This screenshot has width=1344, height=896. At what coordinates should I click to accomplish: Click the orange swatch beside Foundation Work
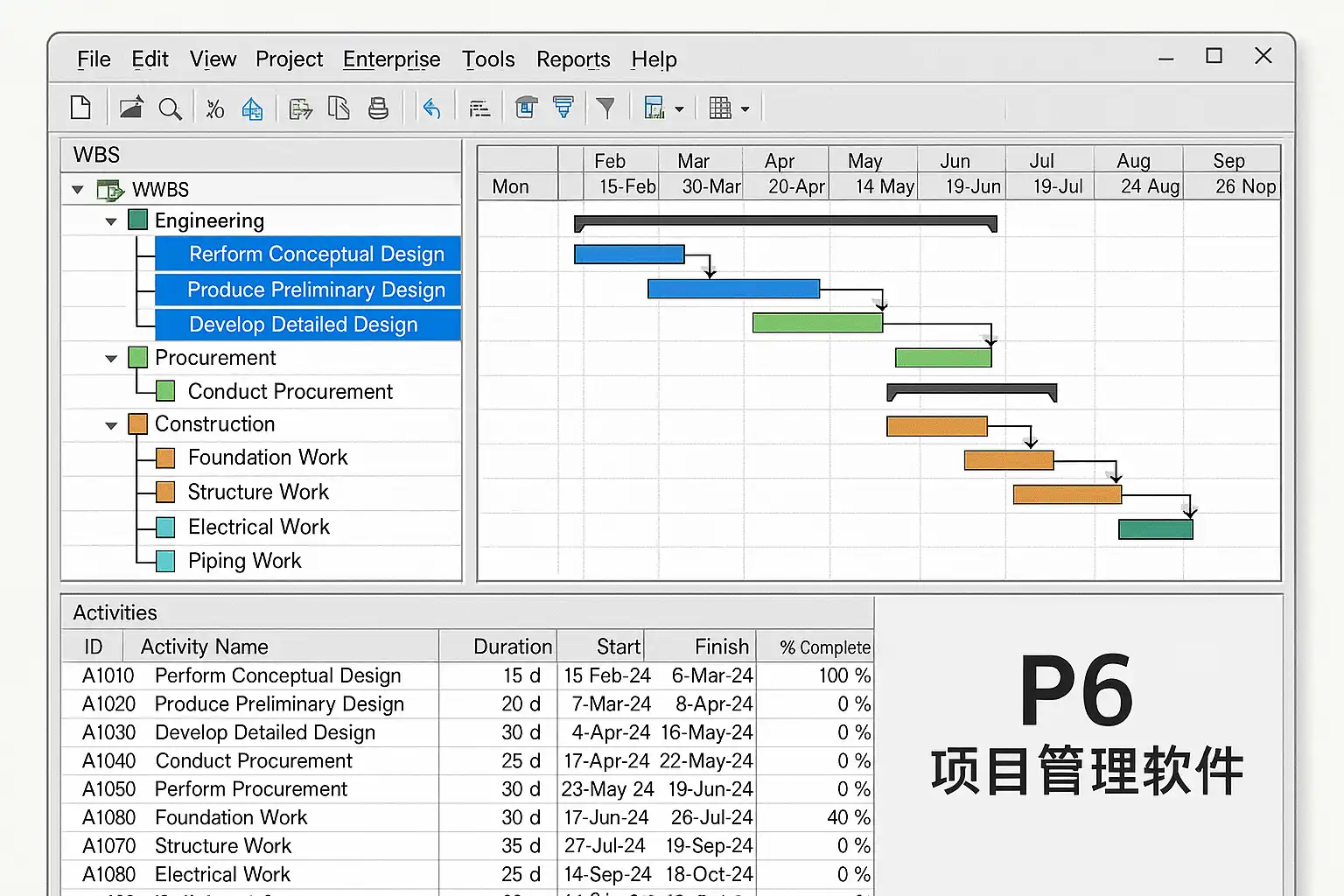pyautogui.click(x=165, y=458)
